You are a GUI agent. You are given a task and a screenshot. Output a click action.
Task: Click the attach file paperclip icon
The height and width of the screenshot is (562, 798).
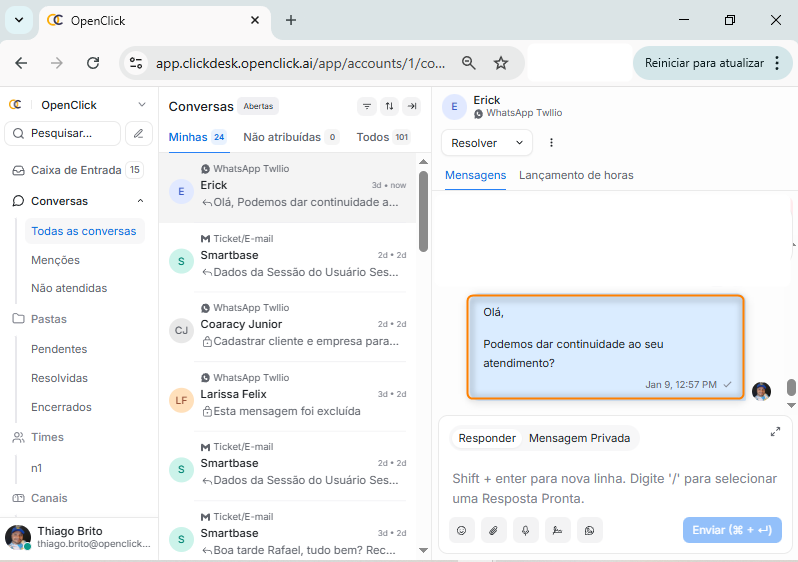(x=493, y=530)
